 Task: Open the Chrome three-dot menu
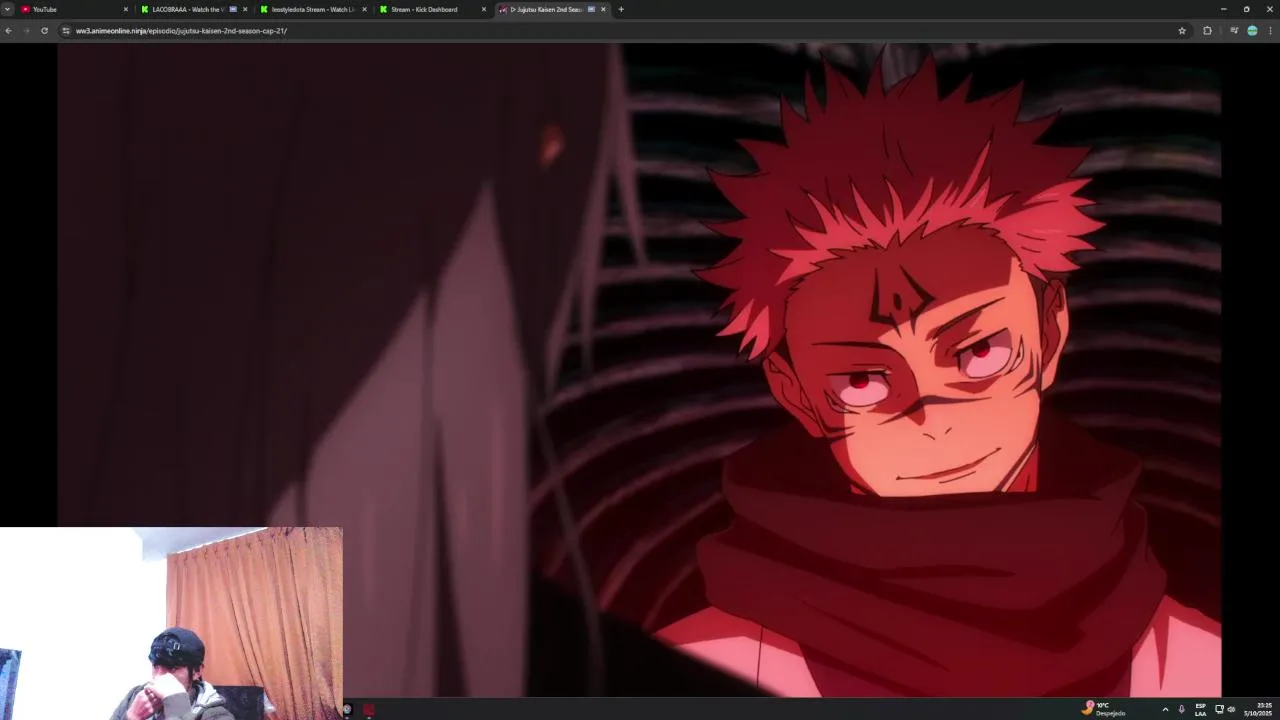pyautogui.click(x=1271, y=31)
